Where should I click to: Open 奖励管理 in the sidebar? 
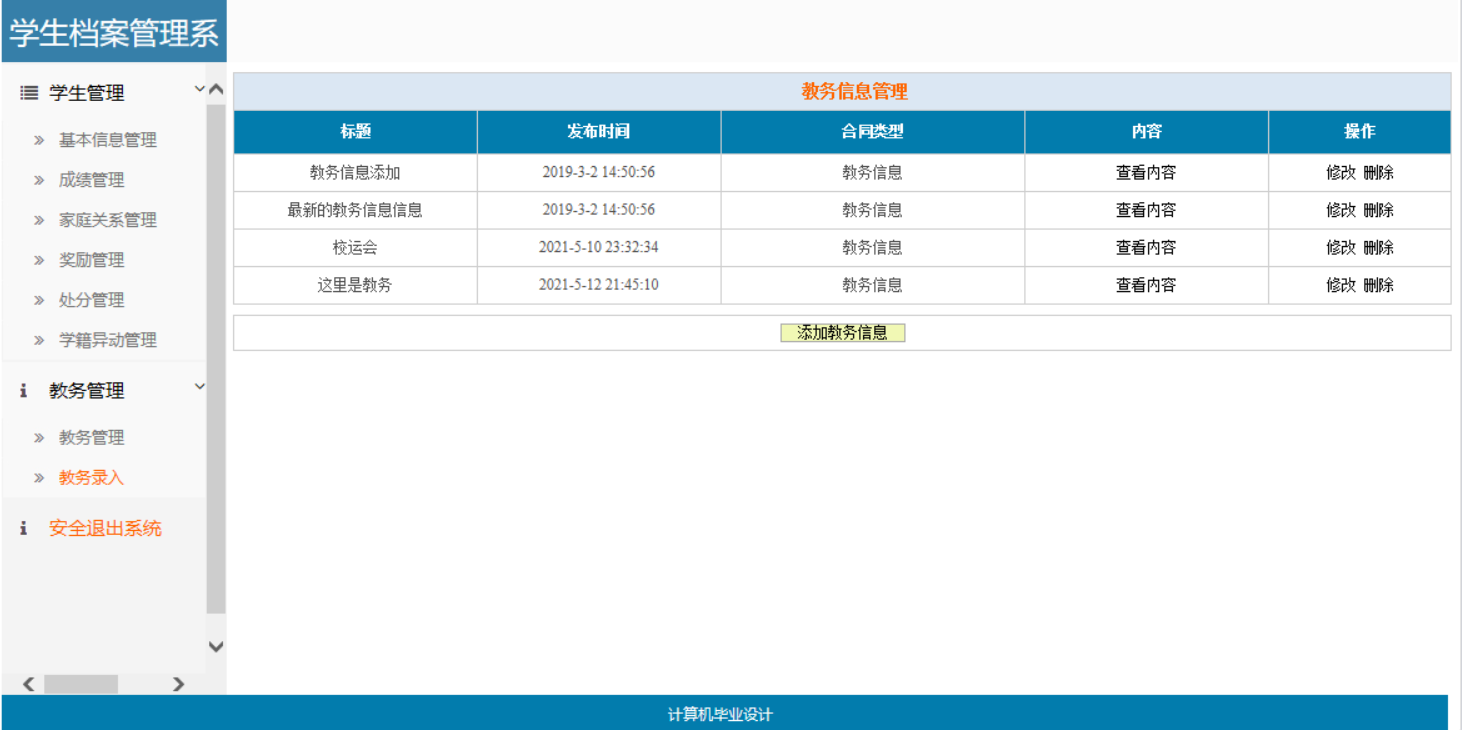[92, 260]
